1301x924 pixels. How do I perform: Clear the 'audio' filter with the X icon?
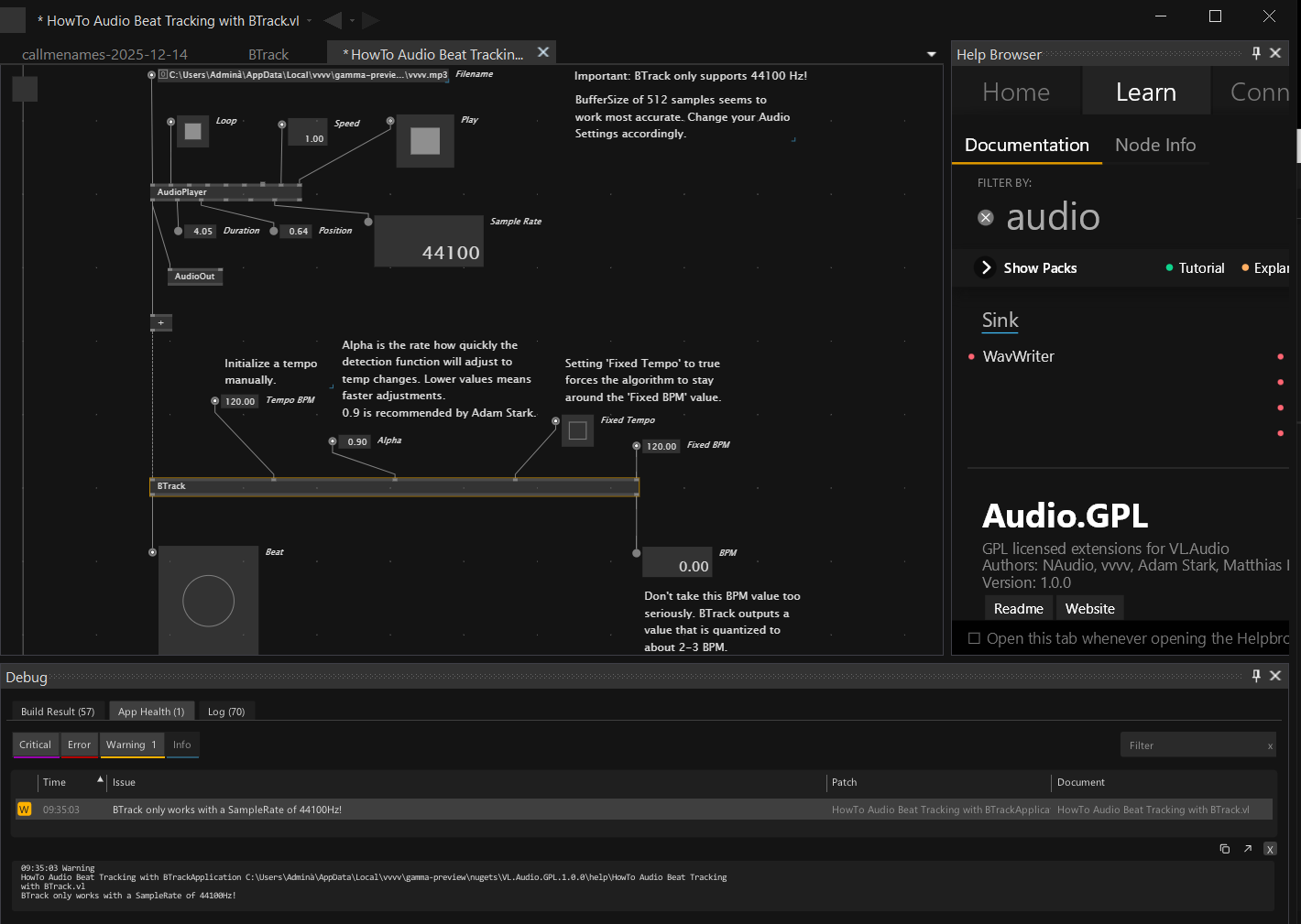click(986, 217)
